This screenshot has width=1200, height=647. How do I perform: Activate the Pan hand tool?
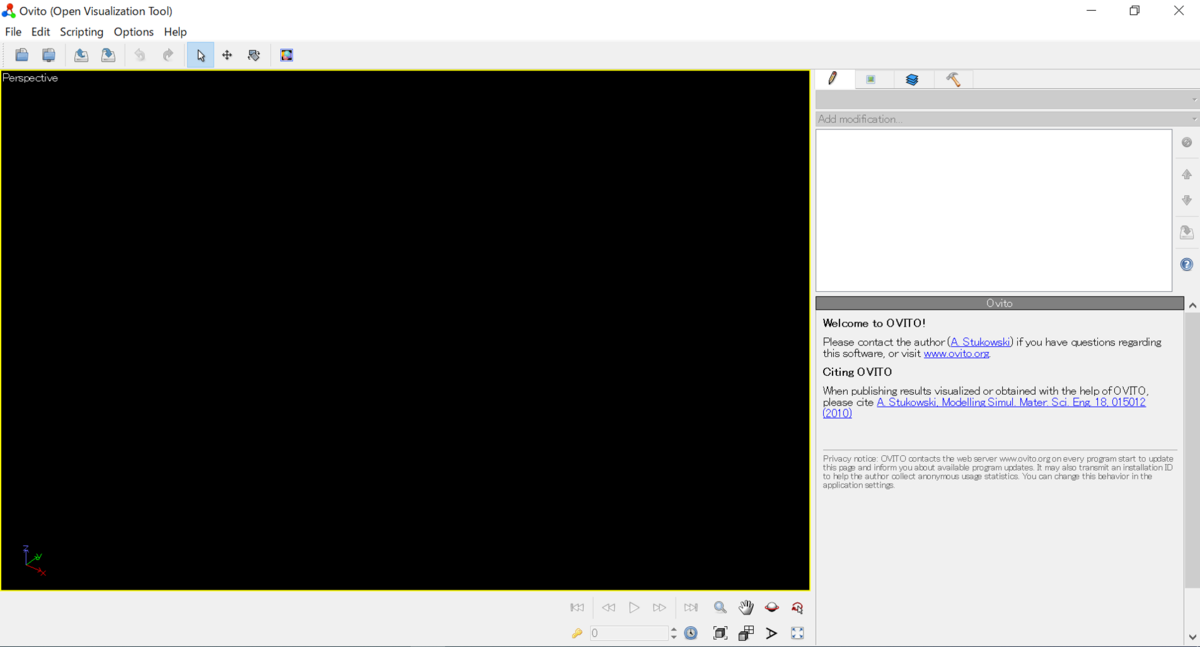point(746,607)
